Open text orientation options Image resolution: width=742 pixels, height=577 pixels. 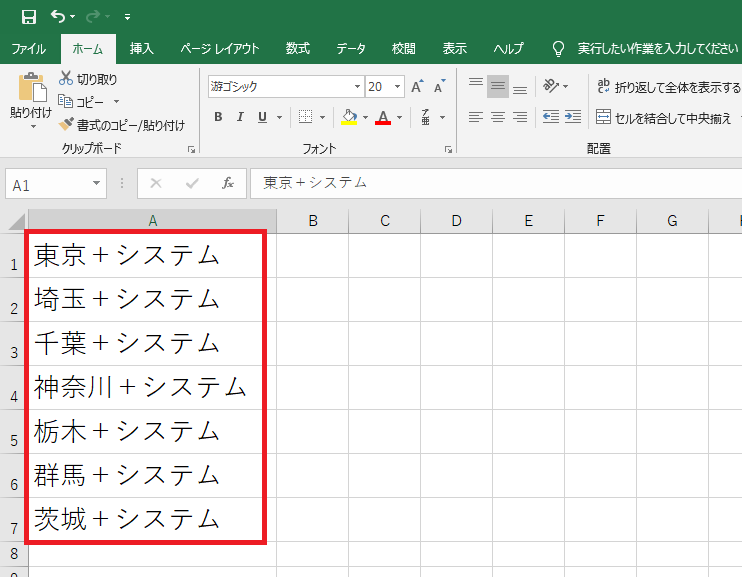(x=555, y=86)
